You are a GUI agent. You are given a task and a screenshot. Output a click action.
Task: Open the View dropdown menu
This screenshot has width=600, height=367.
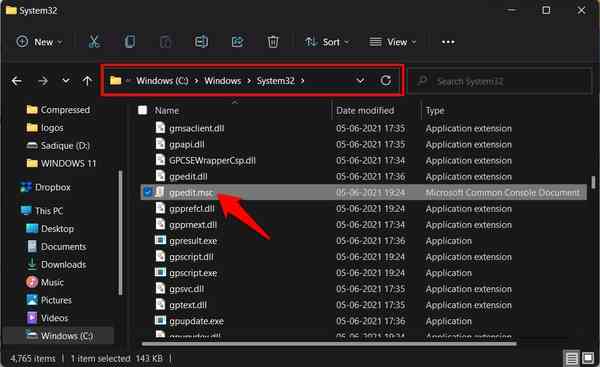(x=393, y=42)
